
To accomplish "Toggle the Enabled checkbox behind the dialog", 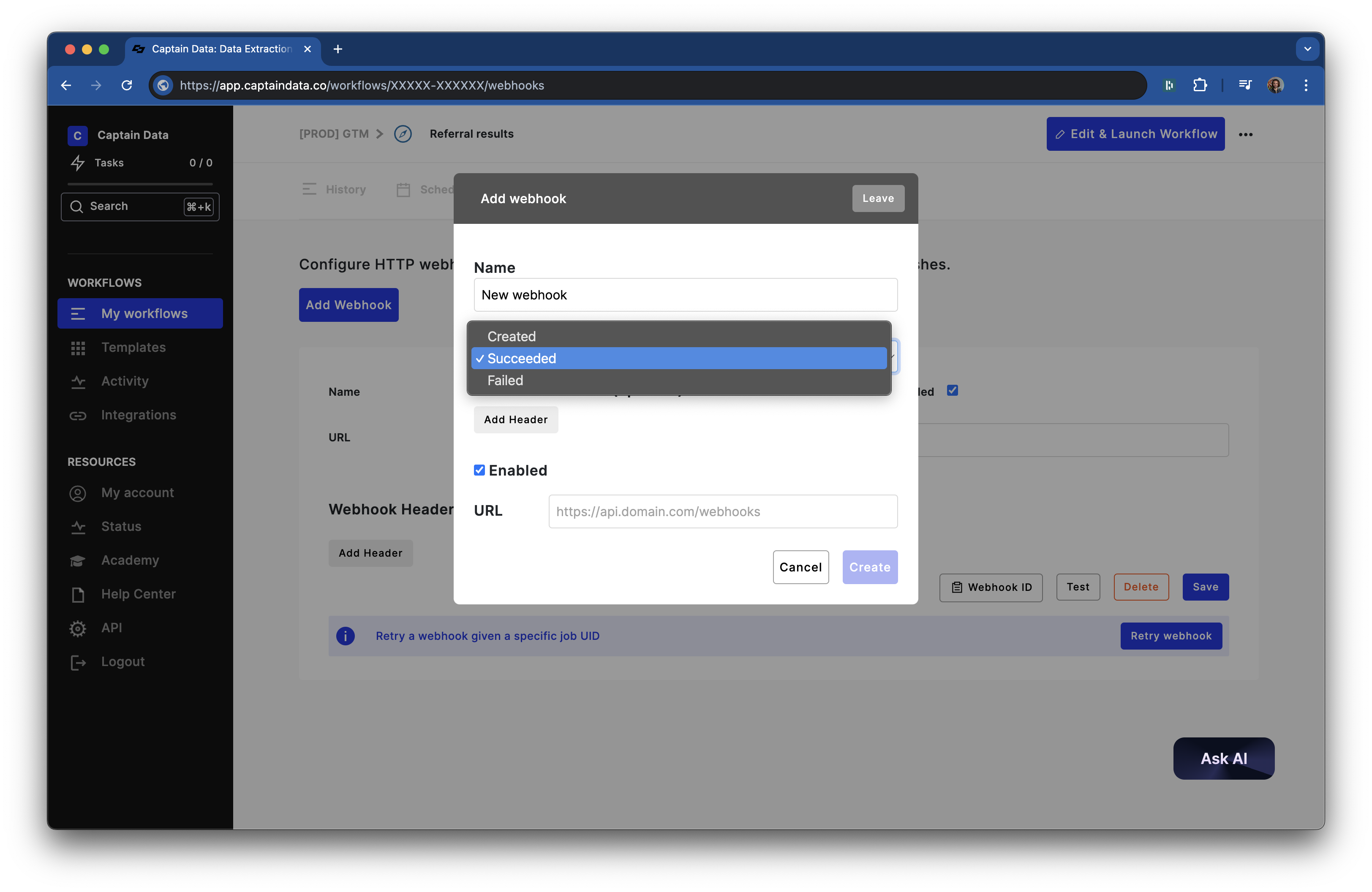I will click(x=952, y=391).
